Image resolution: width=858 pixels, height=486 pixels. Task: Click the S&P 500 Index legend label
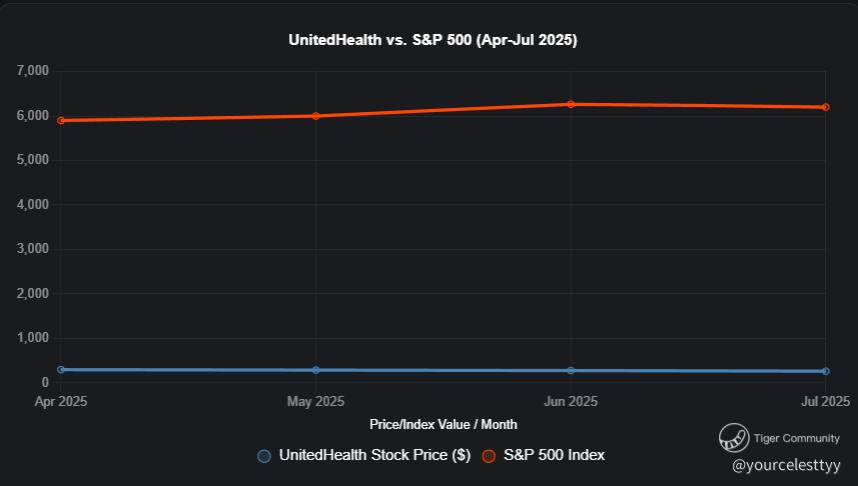coord(554,455)
